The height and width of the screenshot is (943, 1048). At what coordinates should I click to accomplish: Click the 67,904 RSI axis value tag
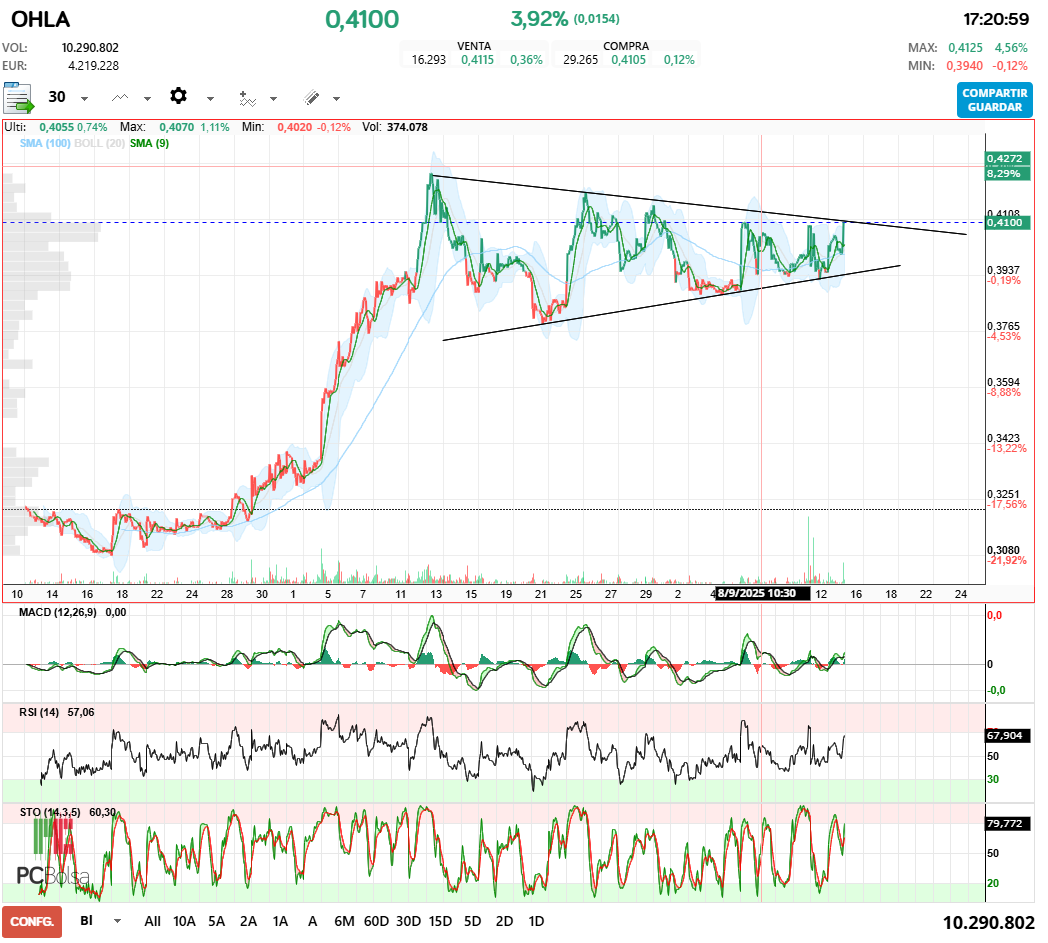point(1005,735)
